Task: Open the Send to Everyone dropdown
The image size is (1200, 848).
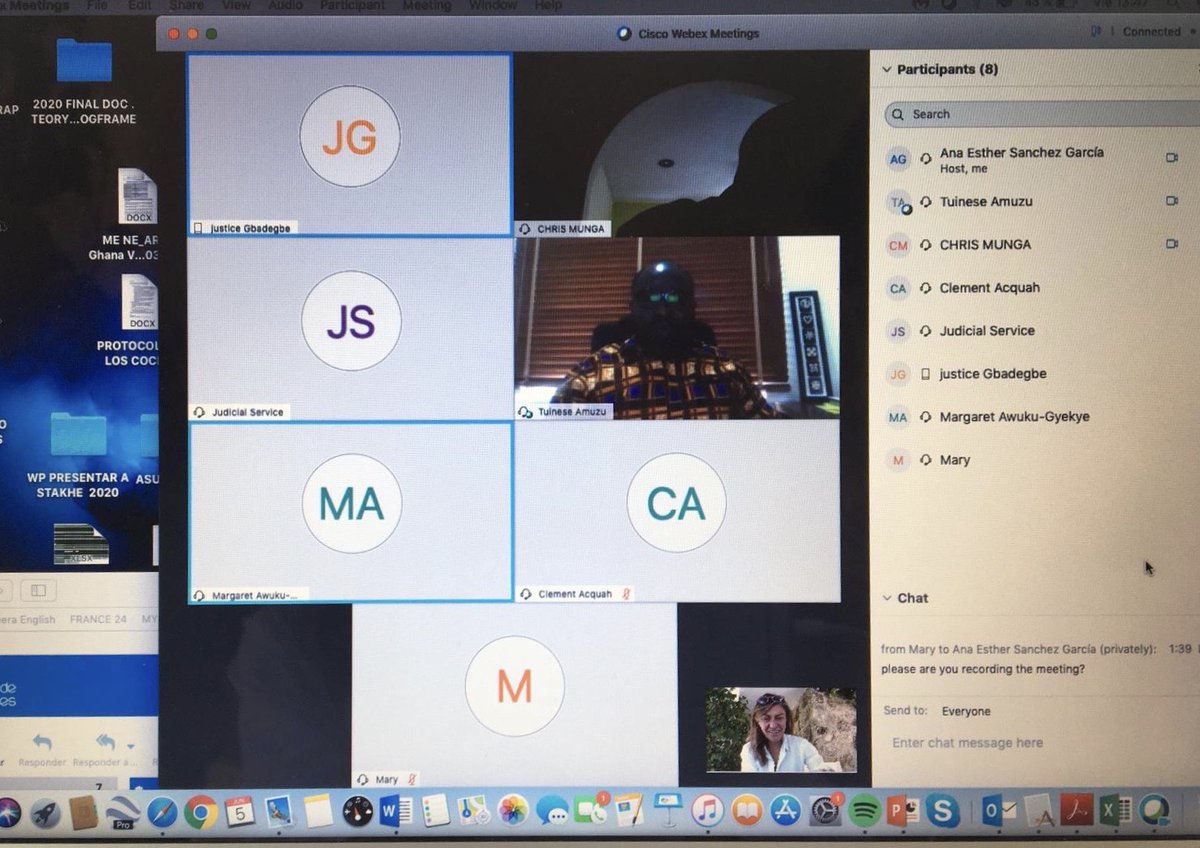Action: (965, 711)
